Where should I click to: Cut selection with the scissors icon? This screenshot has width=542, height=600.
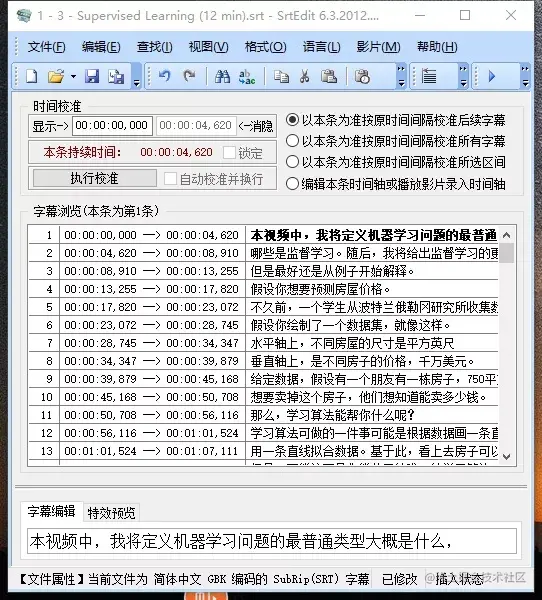(x=305, y=77)
